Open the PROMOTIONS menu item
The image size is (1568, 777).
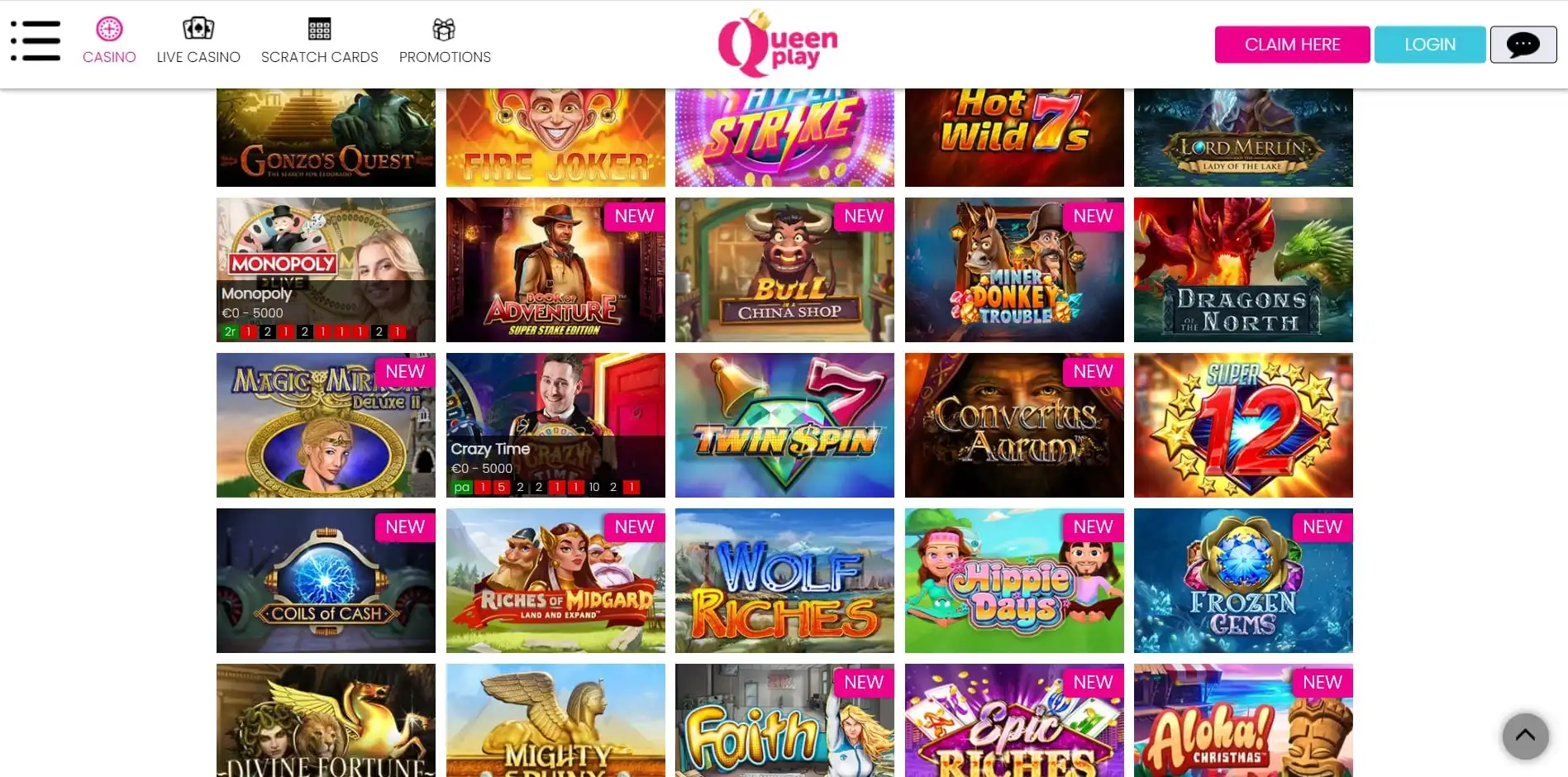coord(445,57)
